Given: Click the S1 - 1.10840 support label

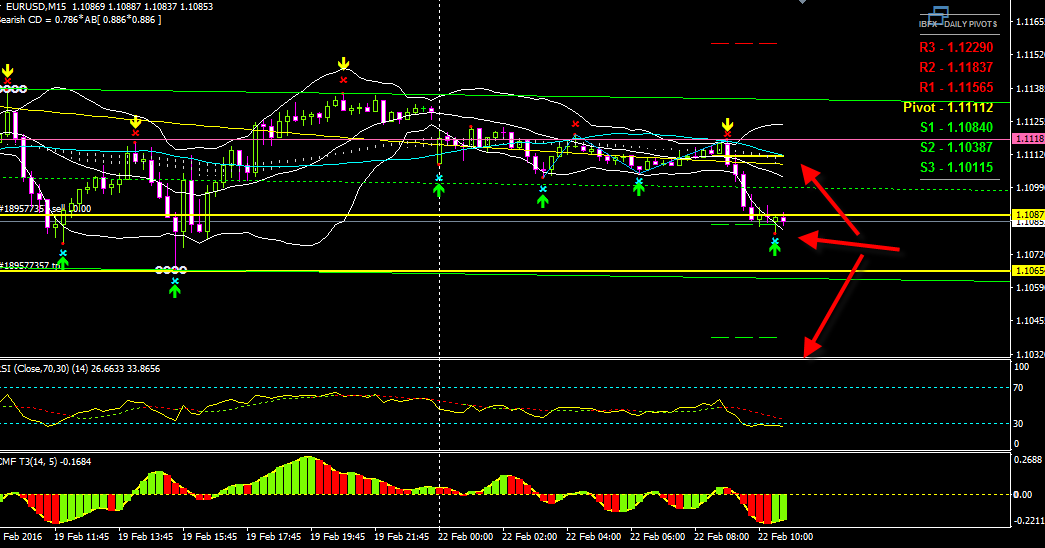Looking at the screenshot, I should [956, 127].
